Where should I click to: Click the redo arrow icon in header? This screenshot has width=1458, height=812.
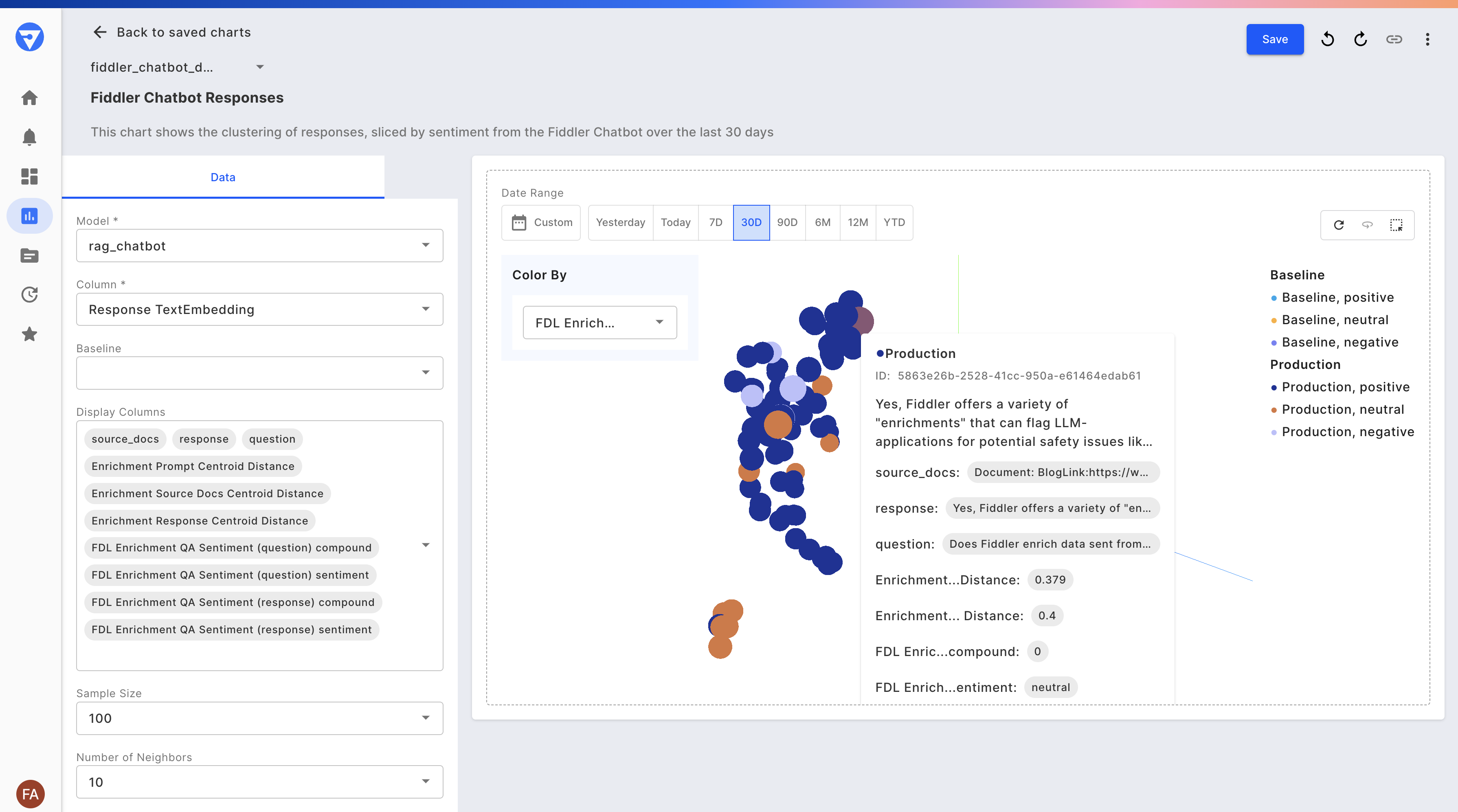coord(1361,39)
